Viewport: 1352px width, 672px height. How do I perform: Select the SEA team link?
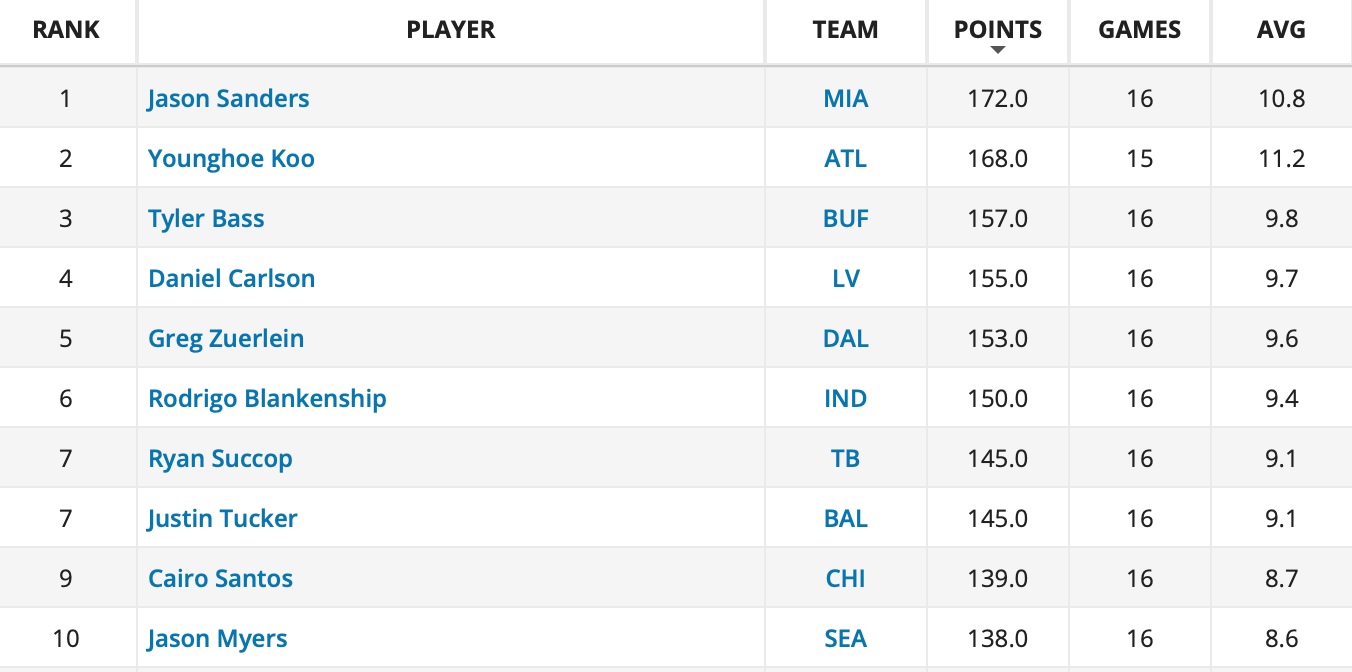[x=846, y=638]
